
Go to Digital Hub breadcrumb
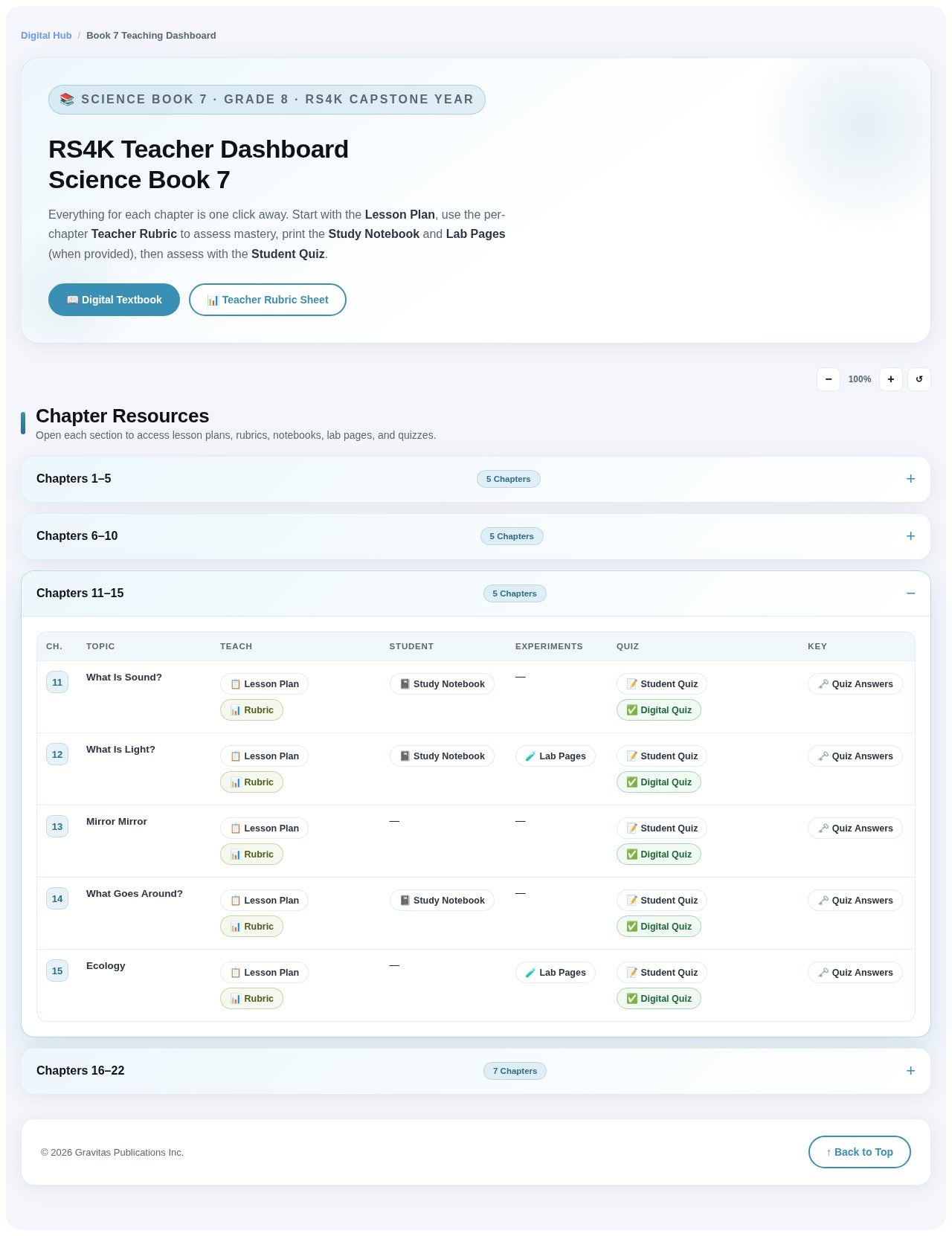[x=46, y=36]
